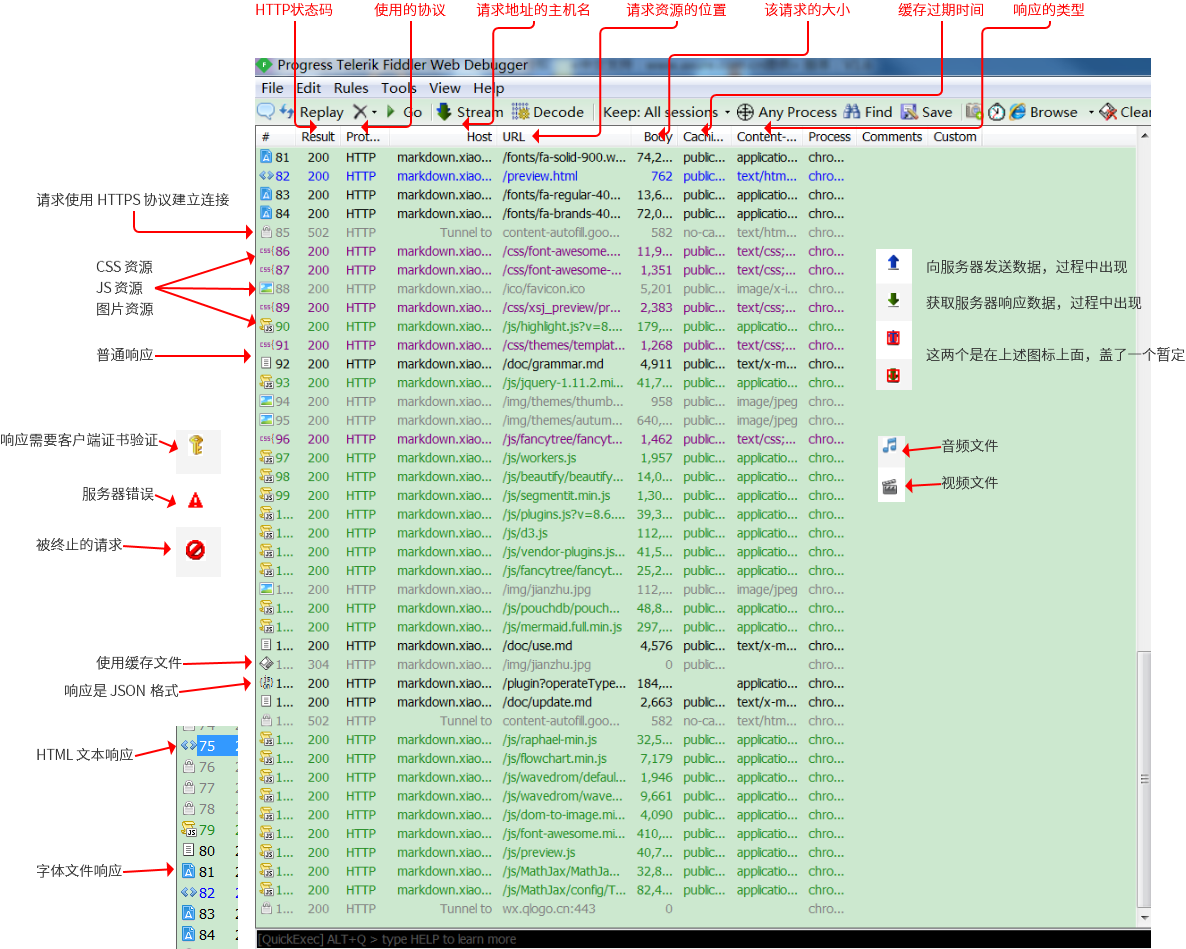Click body size 4,911 cell
This screenshot has width=1186, height=949.
[656, 364]
